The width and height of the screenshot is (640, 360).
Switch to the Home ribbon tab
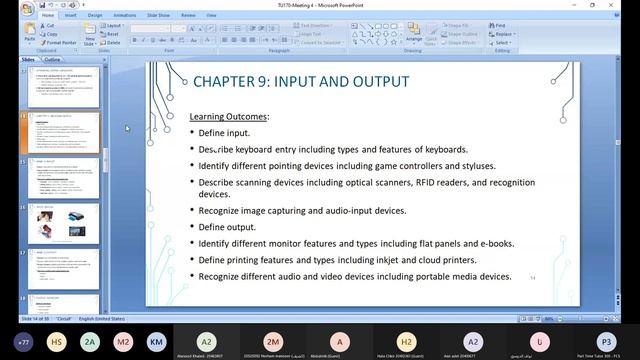point(48,16)
